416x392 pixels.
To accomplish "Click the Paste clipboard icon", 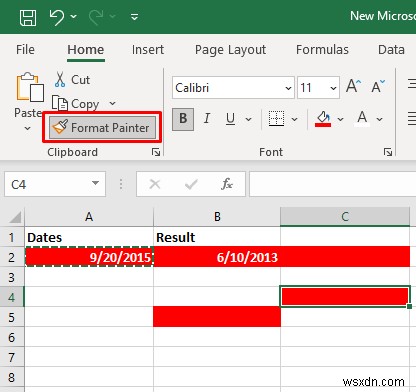I will pyautogui.click(x=30, y=87).
